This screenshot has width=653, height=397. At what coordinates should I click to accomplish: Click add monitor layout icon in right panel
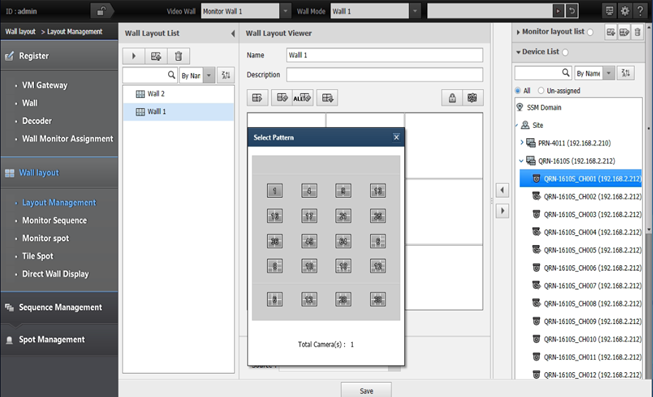[x=611, y=32]
